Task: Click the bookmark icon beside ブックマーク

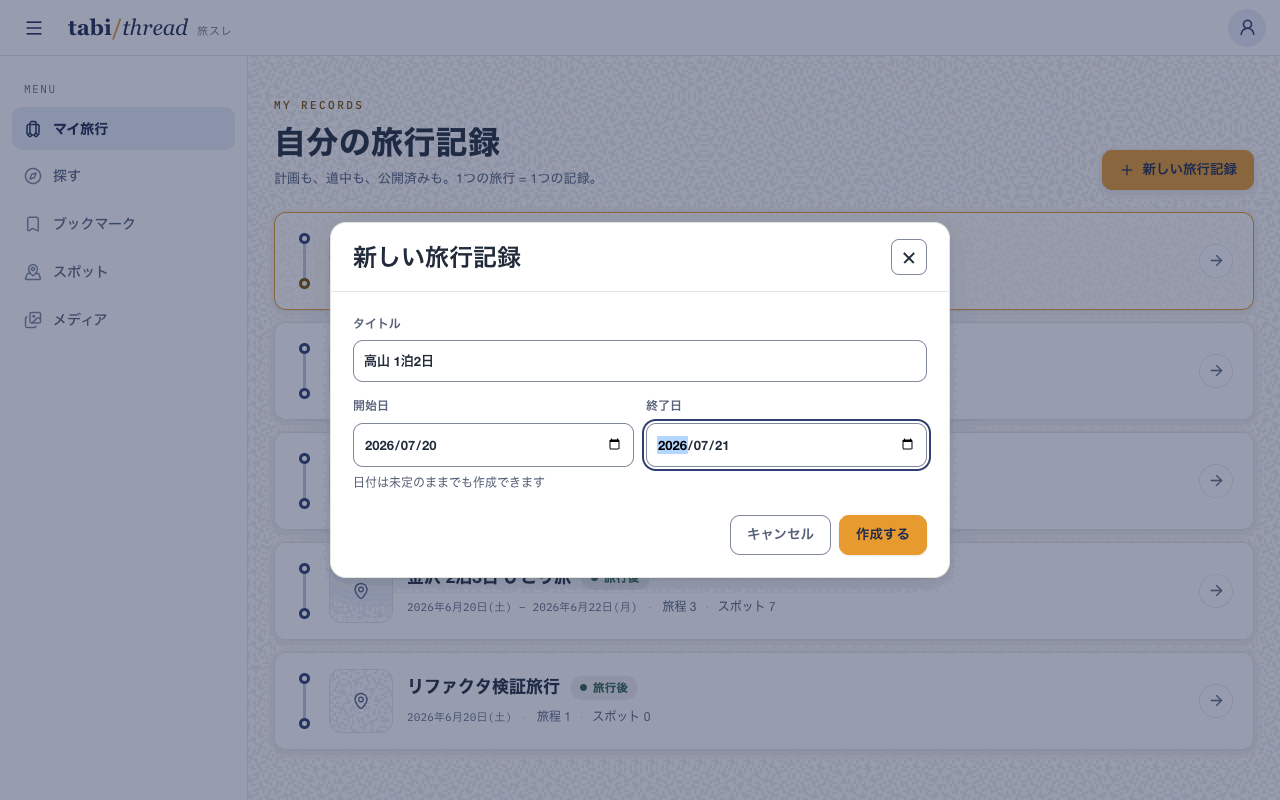Action: point(33,224)
